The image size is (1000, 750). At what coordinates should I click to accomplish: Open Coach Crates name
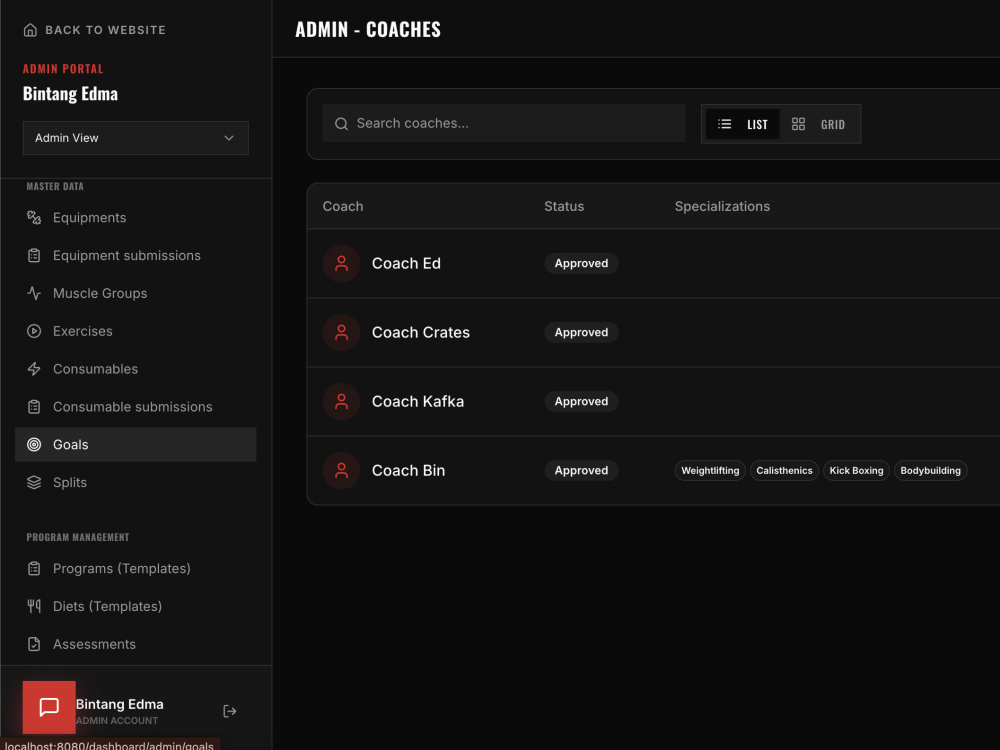(421, 332)
